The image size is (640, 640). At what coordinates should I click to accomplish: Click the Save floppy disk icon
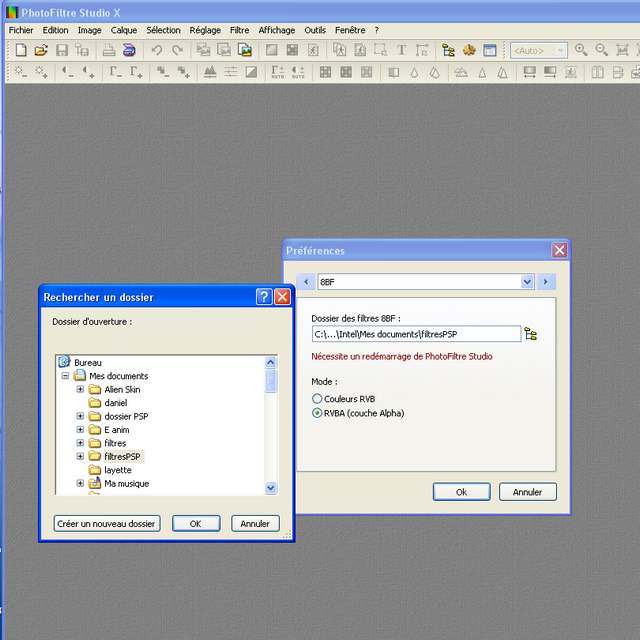[62, 50]
